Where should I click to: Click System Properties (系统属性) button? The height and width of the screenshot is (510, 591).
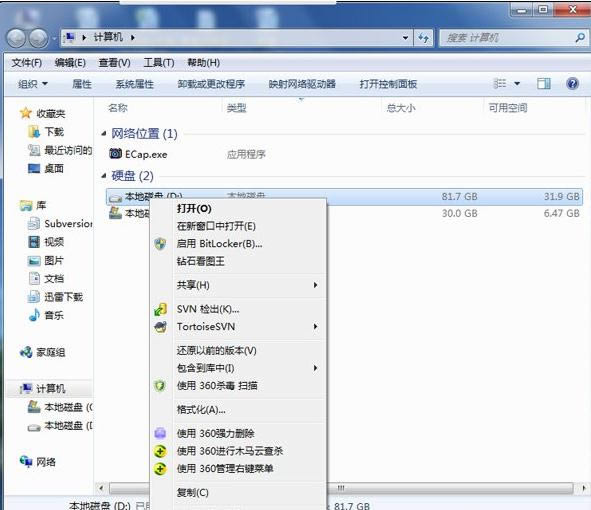pyautogui.click(x=135, y=84)
